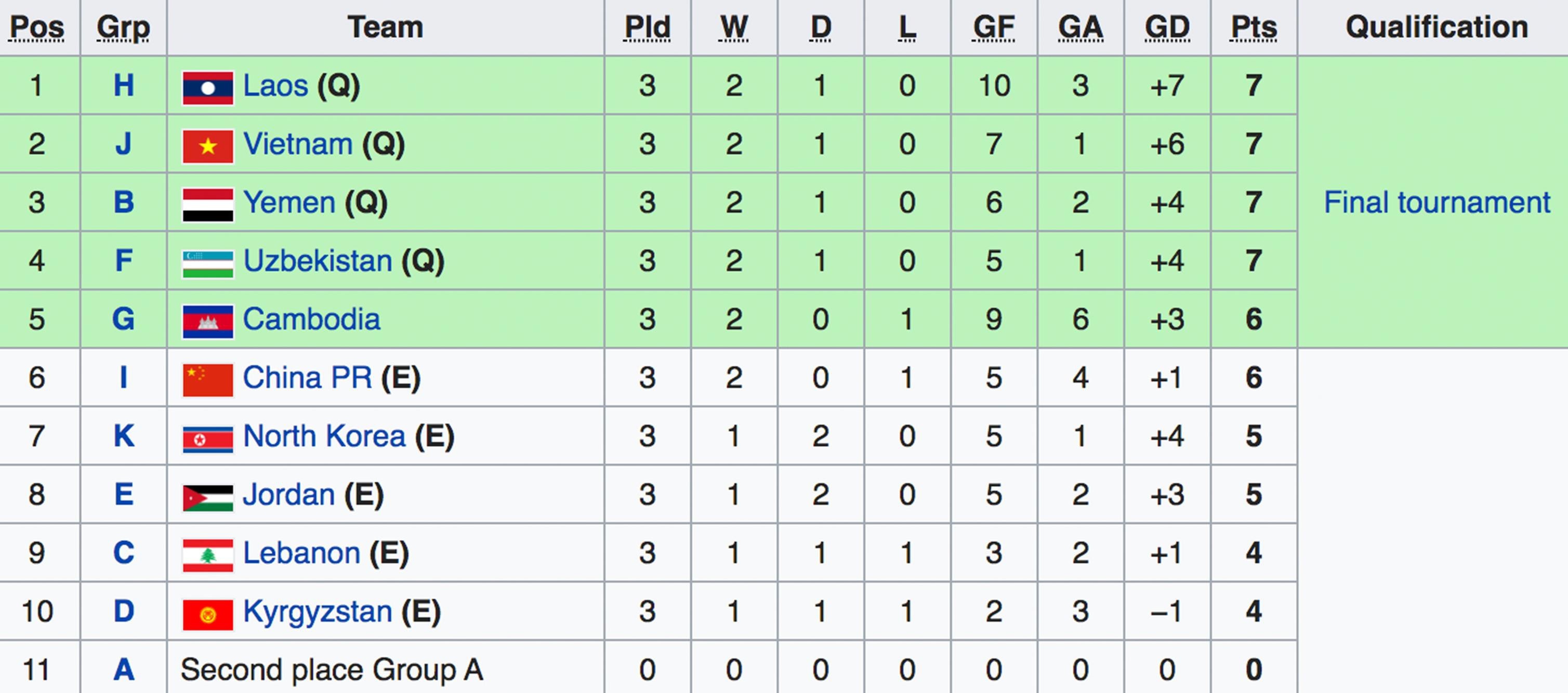This screenshot has width=1568, height=693.
Task: Open the Kyrgyzstan team link
Action: [x=317, y=611]
